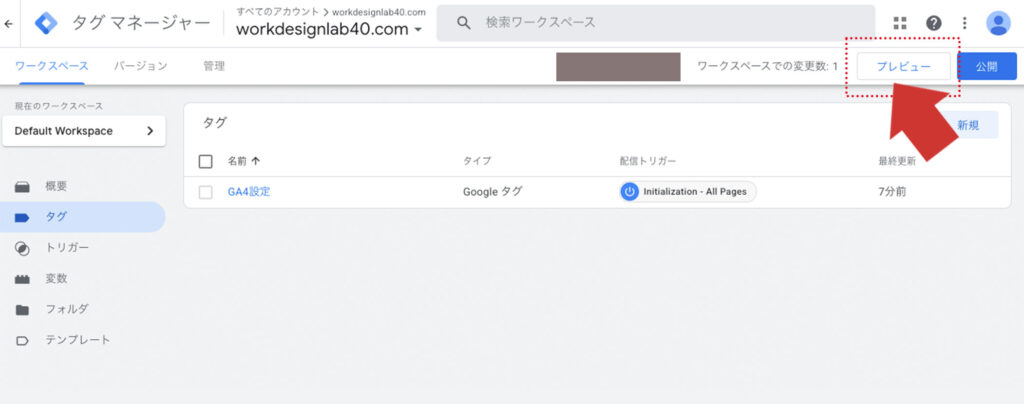This screenshot has width=1024, height=404.
Task: Click the Google タグ type cell
Action: [x=492, y=193]
